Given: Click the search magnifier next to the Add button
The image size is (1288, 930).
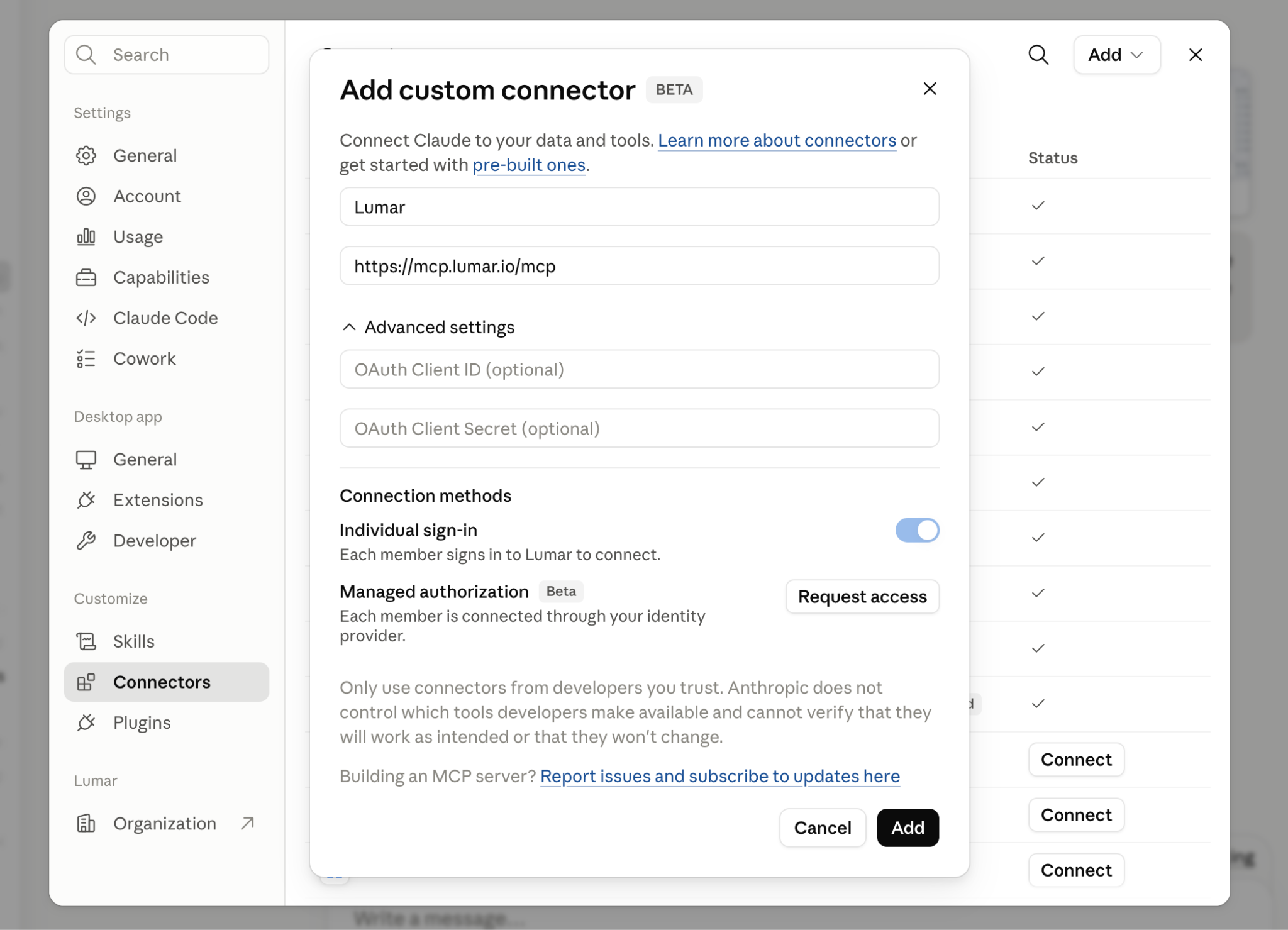Looking at the screenshot, I should [1038, 55].
